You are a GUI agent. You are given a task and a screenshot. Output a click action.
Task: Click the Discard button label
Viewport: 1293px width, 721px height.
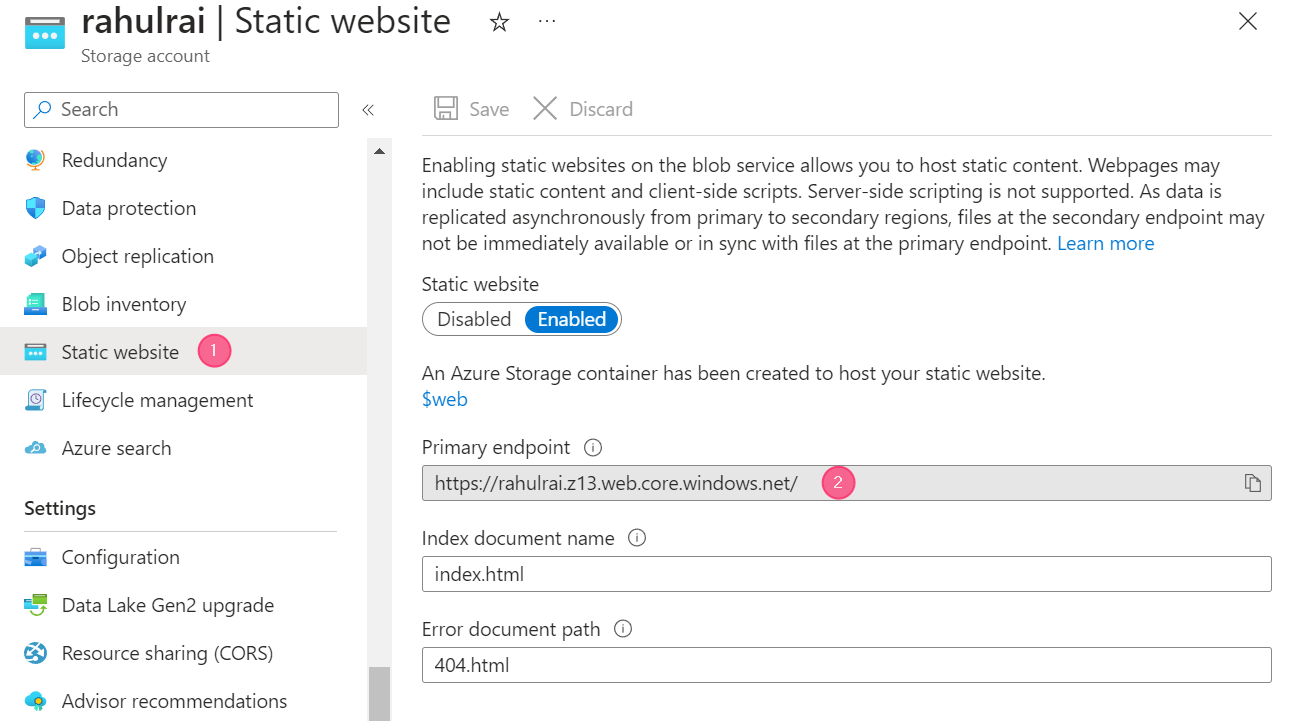tap(601, 109)
